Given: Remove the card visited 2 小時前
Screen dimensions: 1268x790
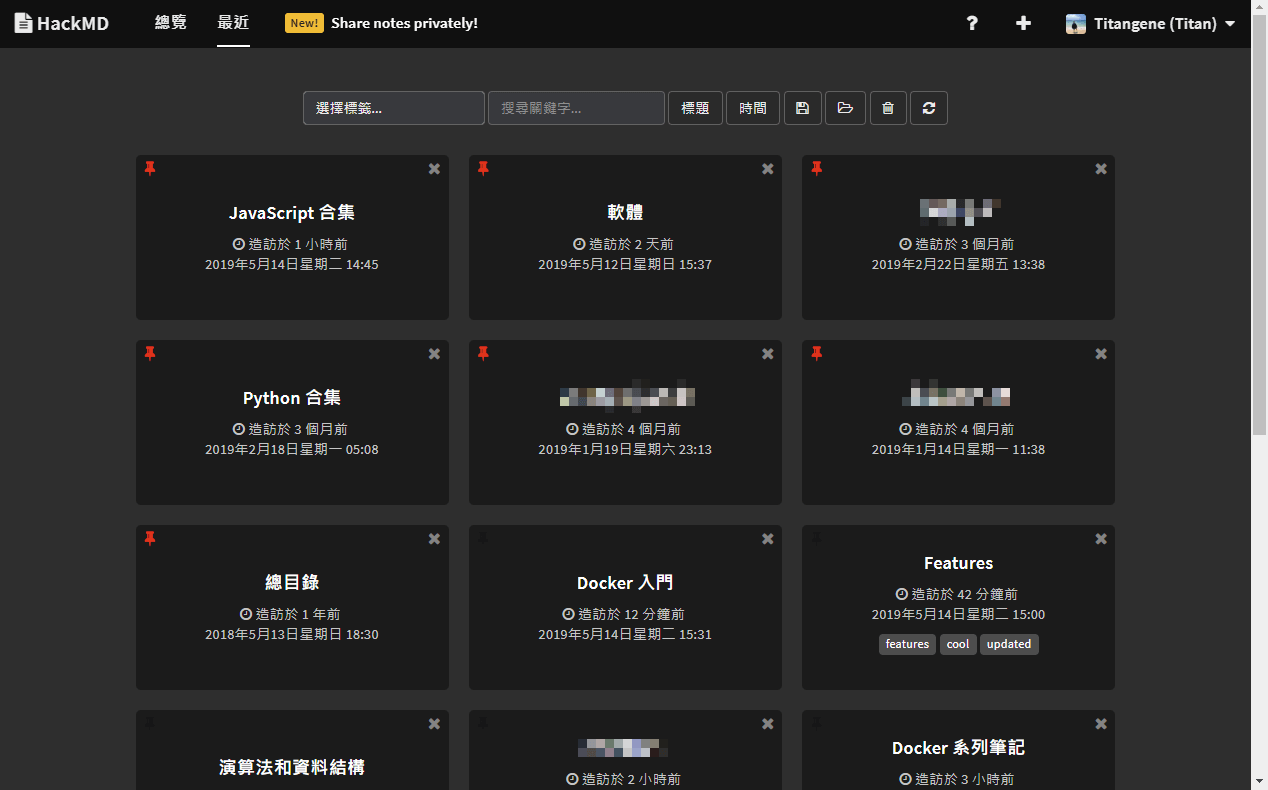Looking at the screenshot, I should pos(767,724).
